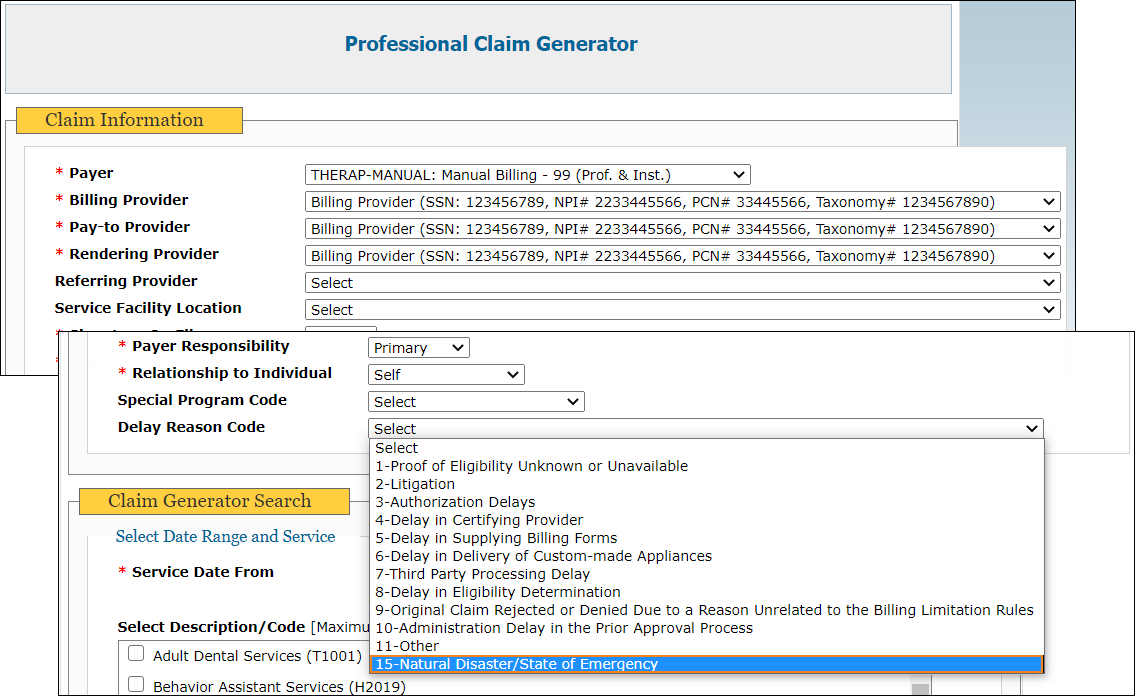Open the Billing Provider dropdown
This screenshot has height=699, width=1139.
pos(682,202)
